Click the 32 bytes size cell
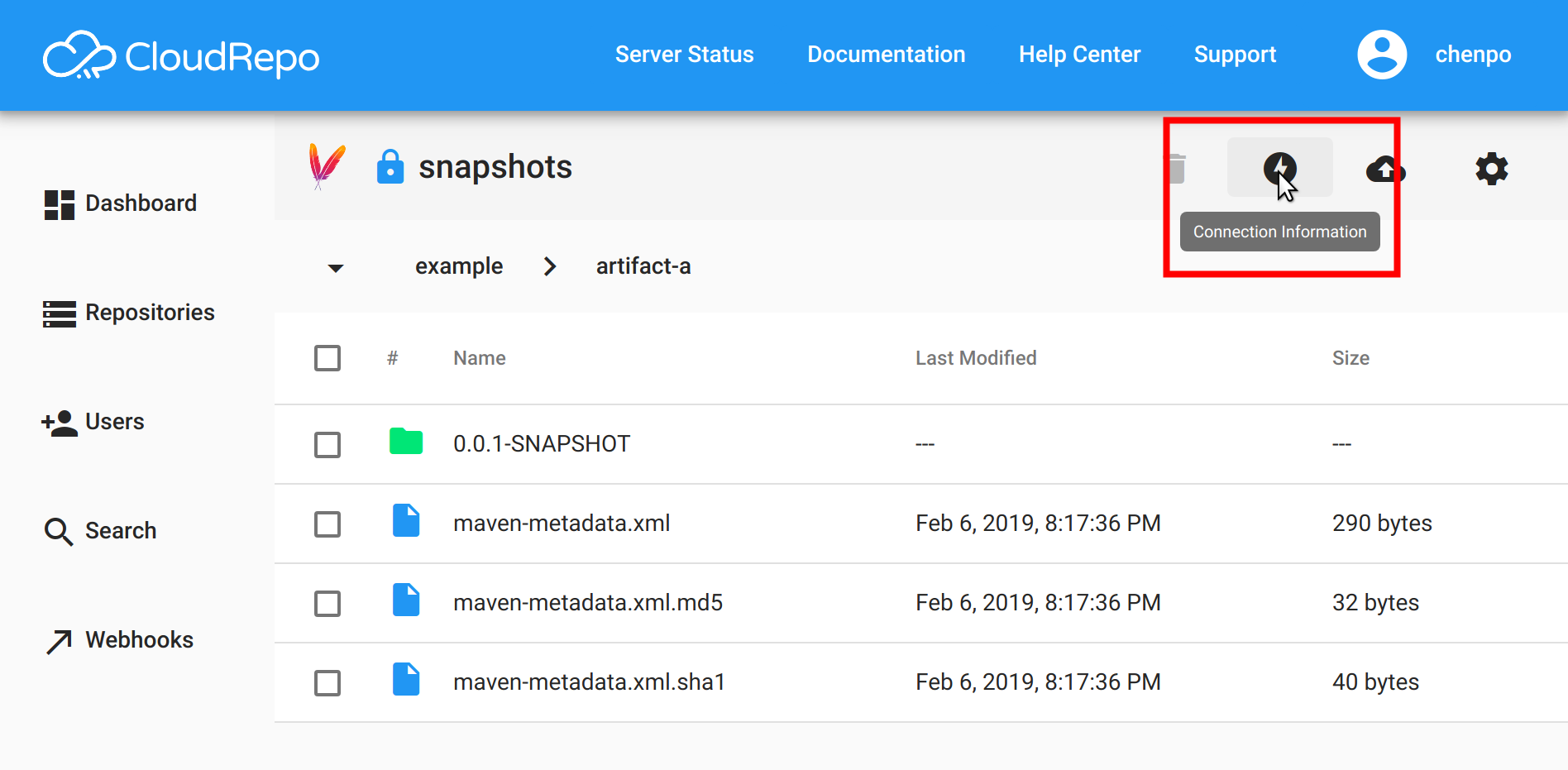1568x770 pixels. [x=1375, y=603]
